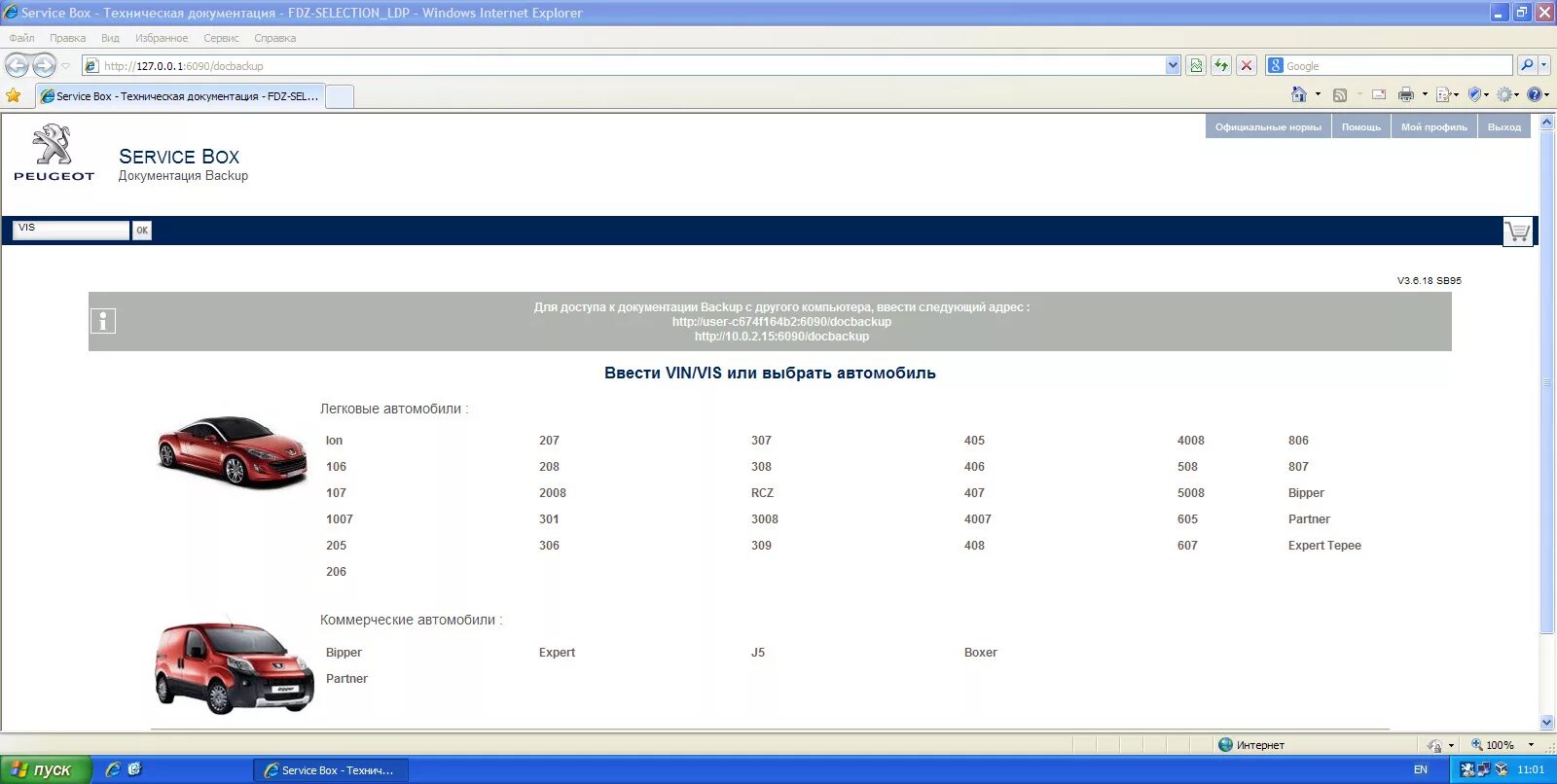Open the Print options dropdown arrow

(x=1424, y=94)
